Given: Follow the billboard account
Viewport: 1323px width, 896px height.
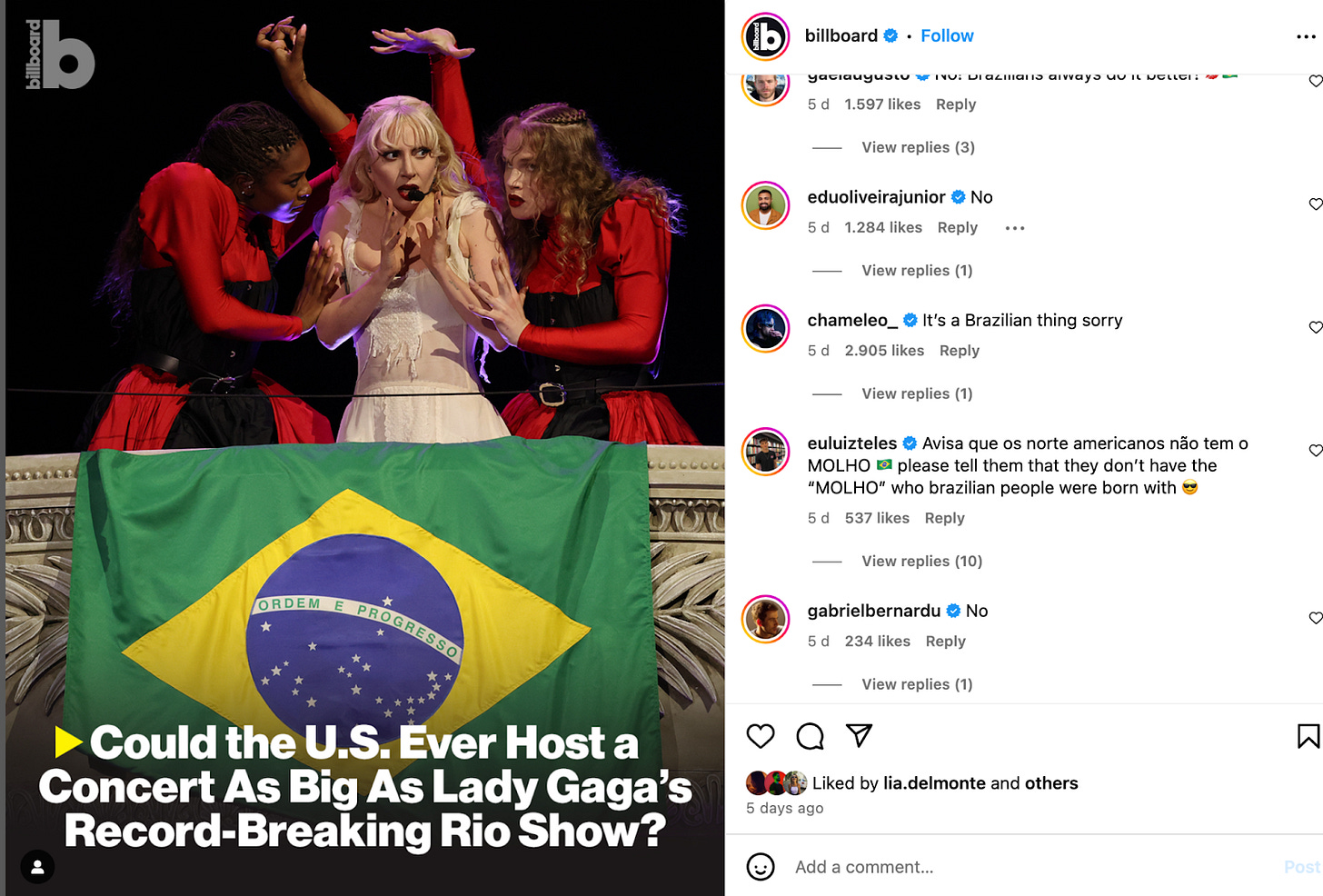Looking at the screenshot, I should point(947,35).
